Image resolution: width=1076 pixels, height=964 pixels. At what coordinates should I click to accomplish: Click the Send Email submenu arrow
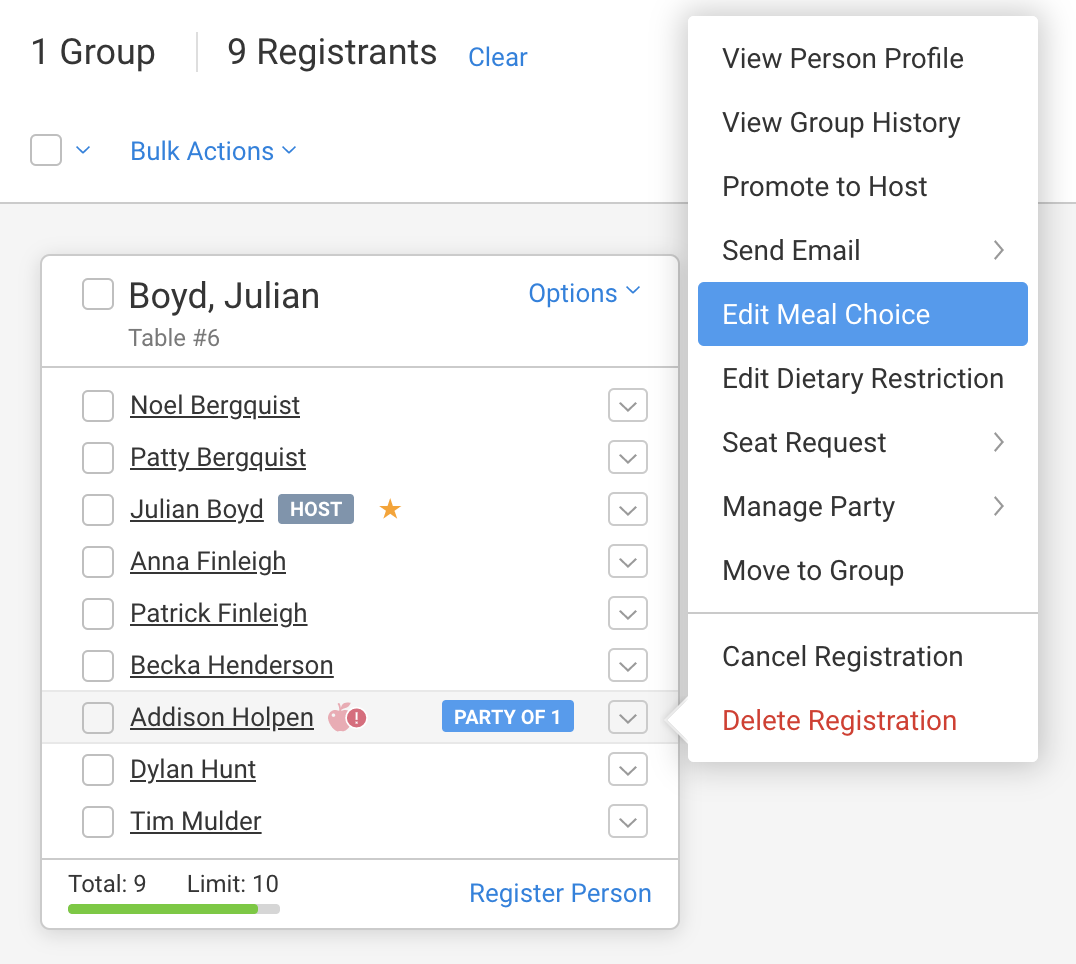[998, 251]
